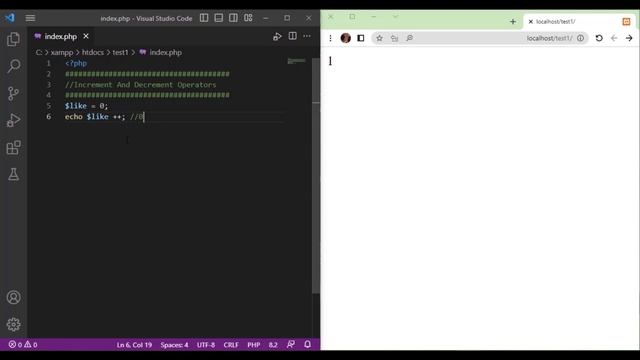
Task: Open the Customize Layout icon
Action: pos(248,18)
